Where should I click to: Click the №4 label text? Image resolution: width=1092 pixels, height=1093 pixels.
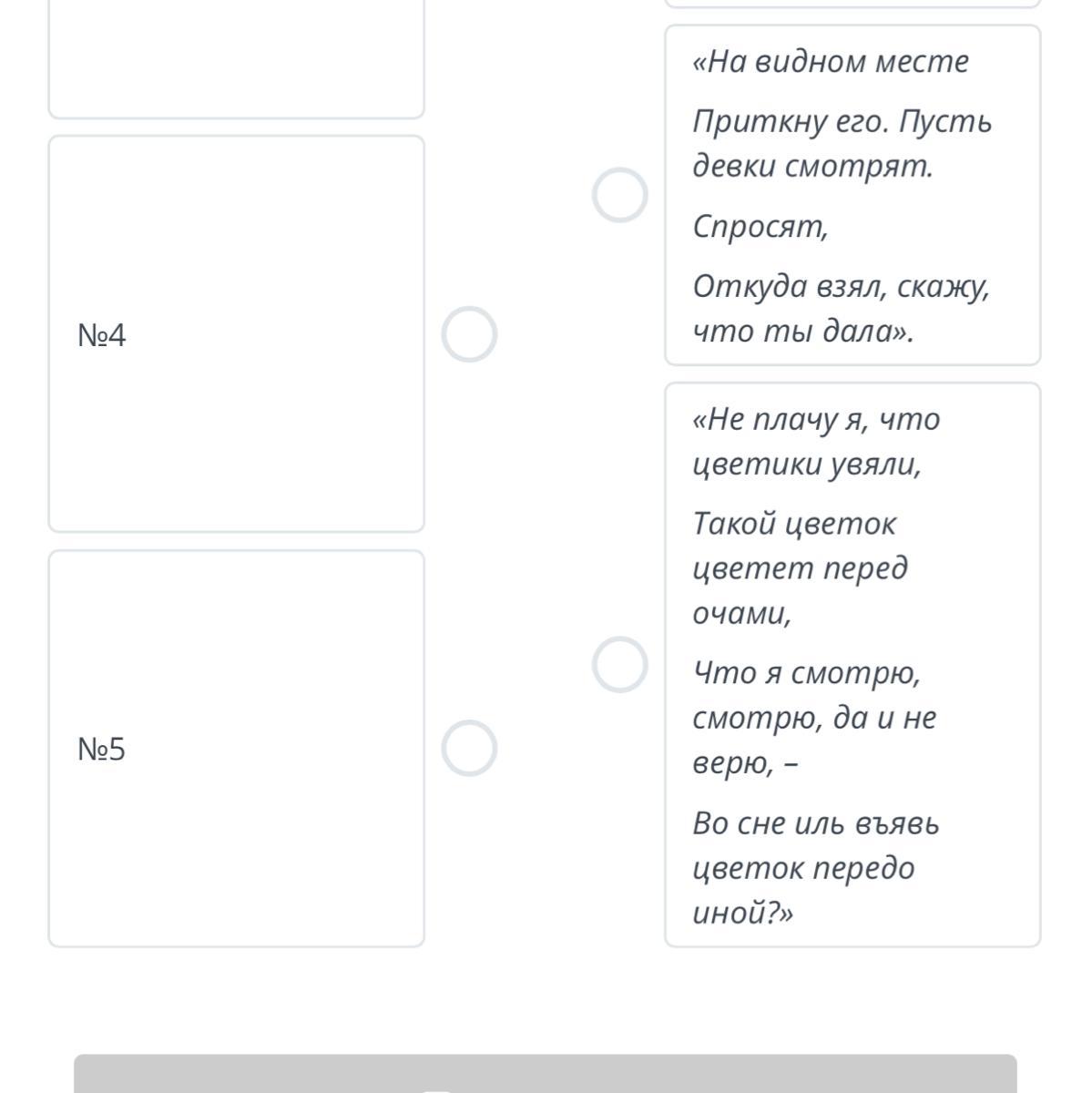click(x=102, y=335)
